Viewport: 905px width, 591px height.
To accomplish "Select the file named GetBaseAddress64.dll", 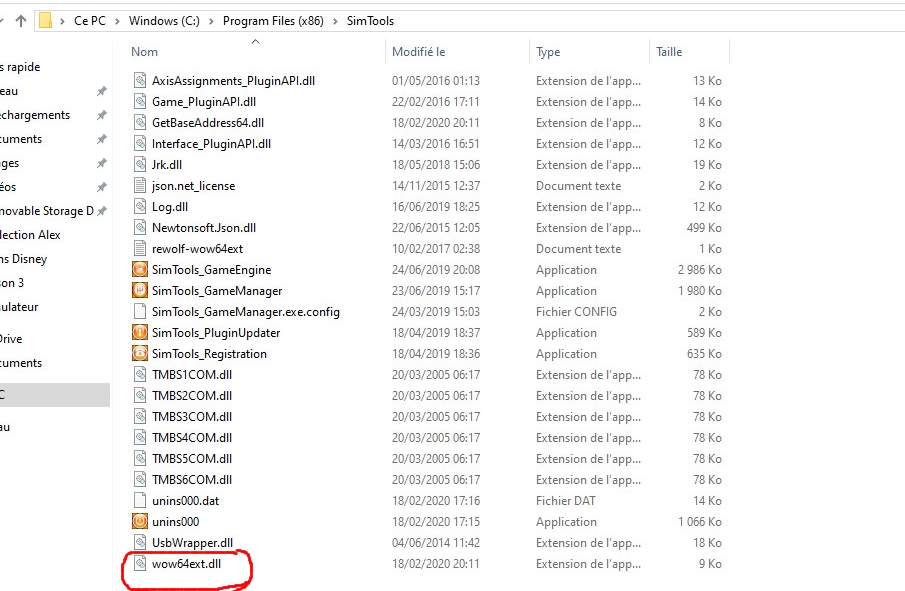I will pos(208,122).
